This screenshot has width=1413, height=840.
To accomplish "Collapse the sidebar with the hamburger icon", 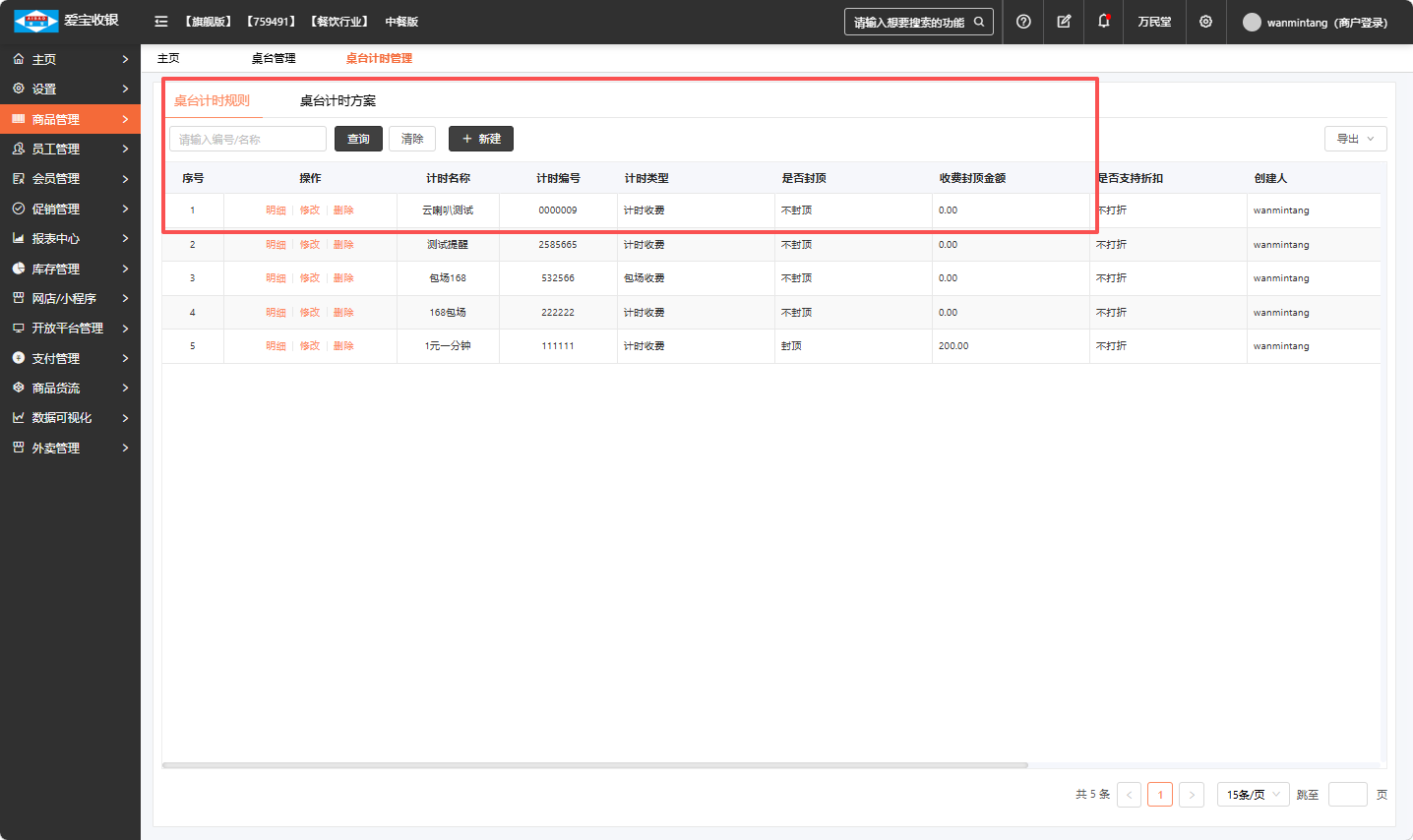I will click(161, 22).
